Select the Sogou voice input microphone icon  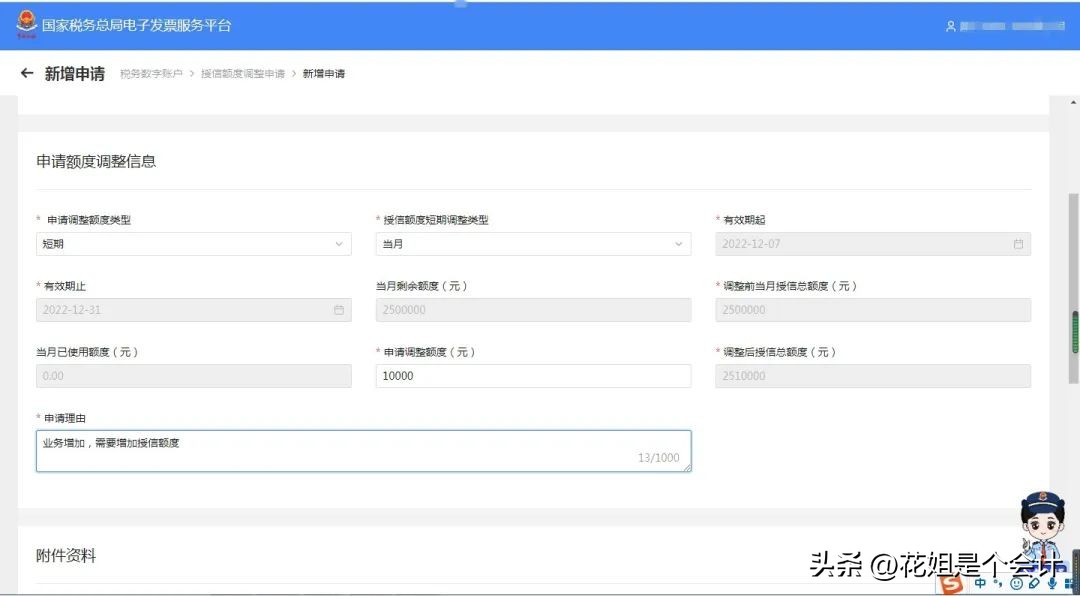click(1052, 584)
